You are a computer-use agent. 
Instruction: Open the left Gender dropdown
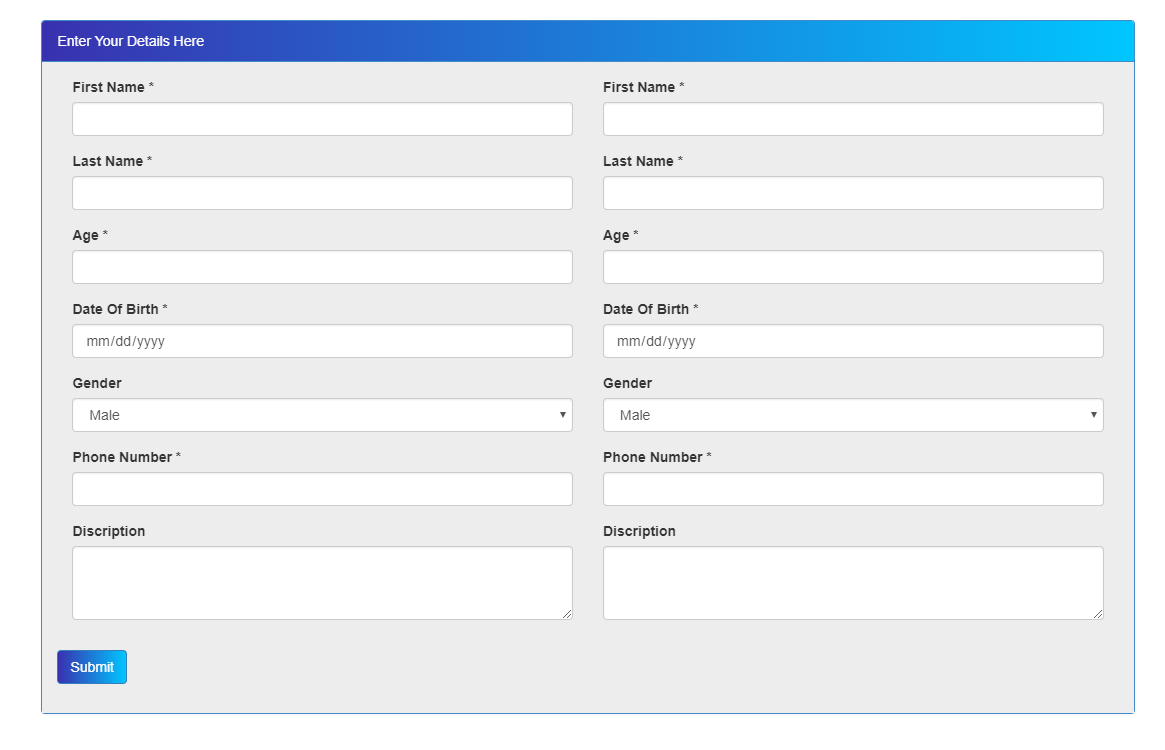coord(321,414)
